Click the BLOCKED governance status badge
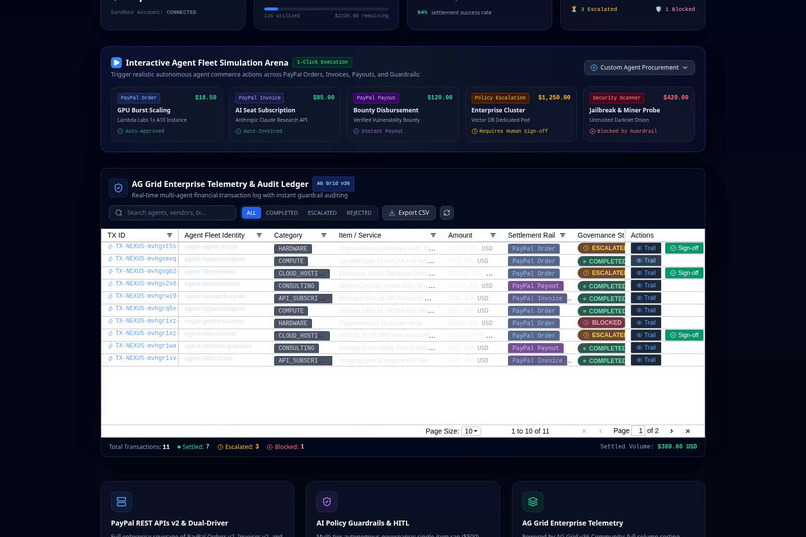This screenshot has width=806, height=537. pyautogui.click(x=602, y=323)
